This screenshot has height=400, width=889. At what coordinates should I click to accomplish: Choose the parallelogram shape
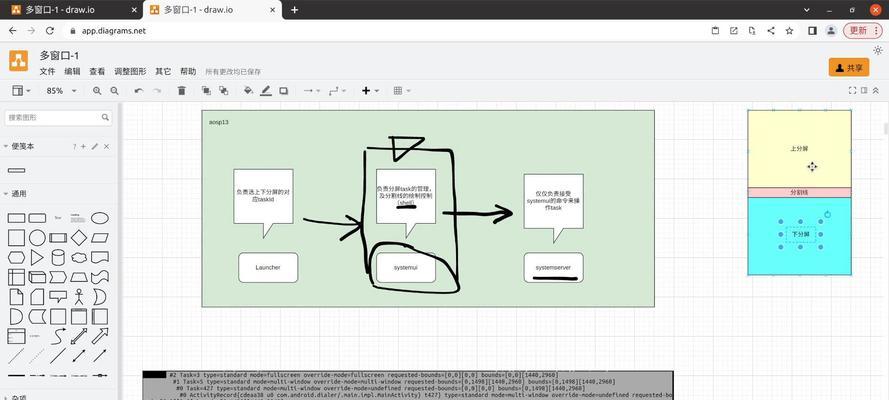[100, 237]
